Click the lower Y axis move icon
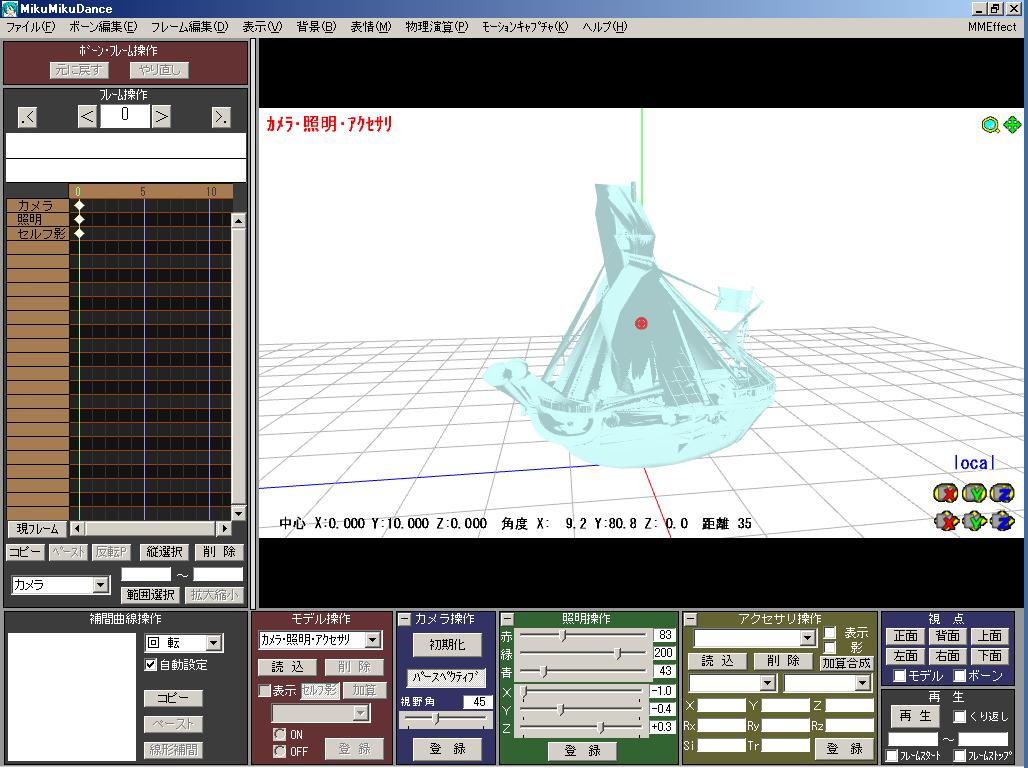The height and width of the screenshot is (768, 1028). (x=975, y=521)
